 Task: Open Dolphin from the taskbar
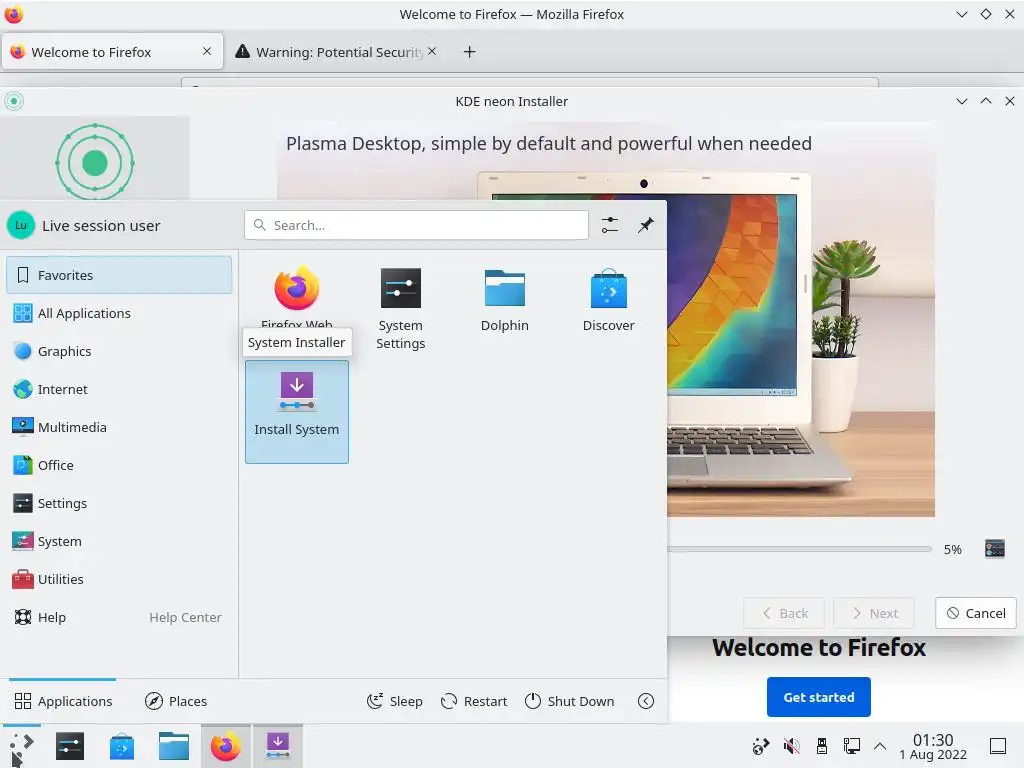(174, 746)
